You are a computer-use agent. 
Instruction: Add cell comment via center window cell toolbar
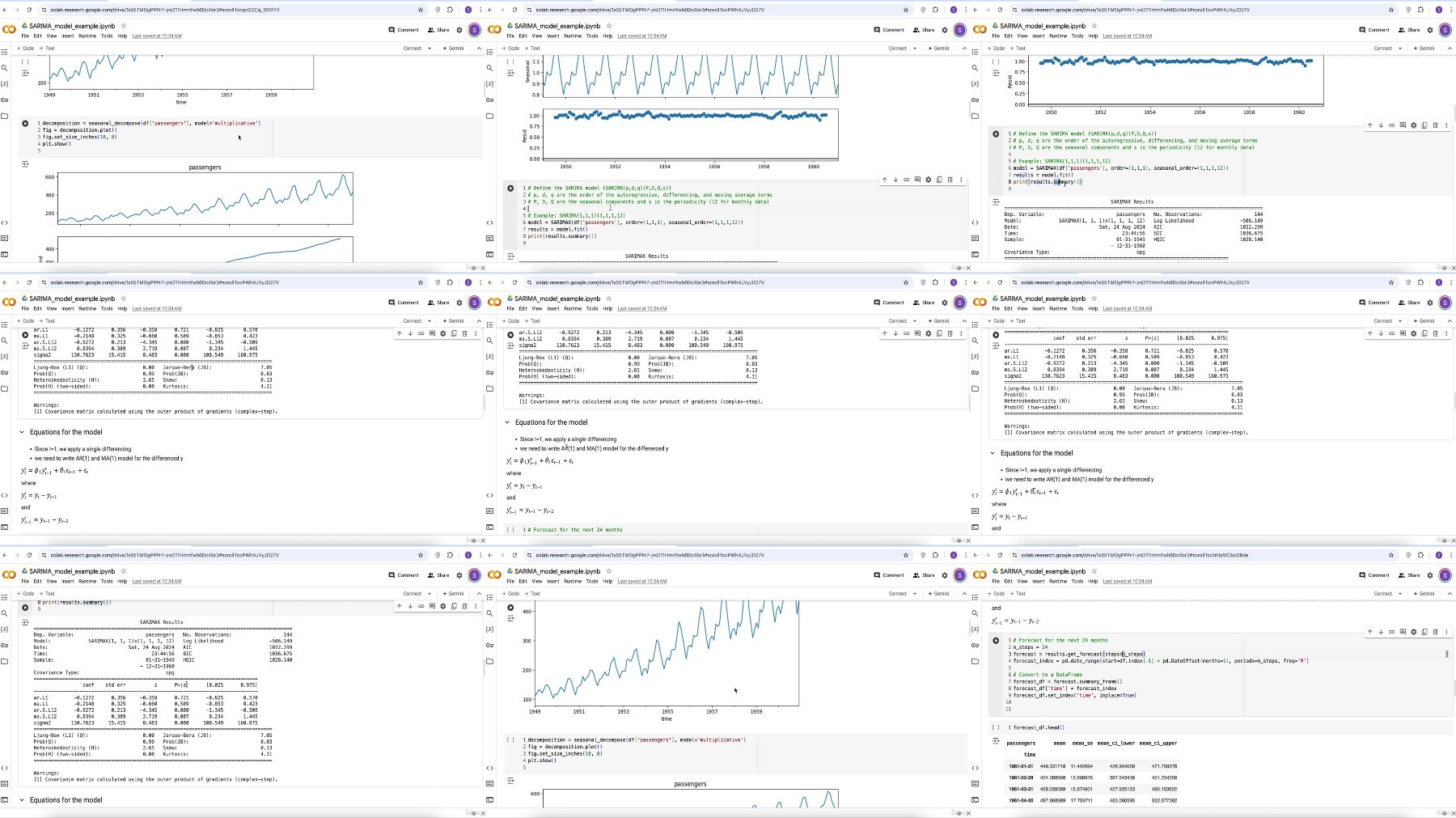(x=917, y=333)
